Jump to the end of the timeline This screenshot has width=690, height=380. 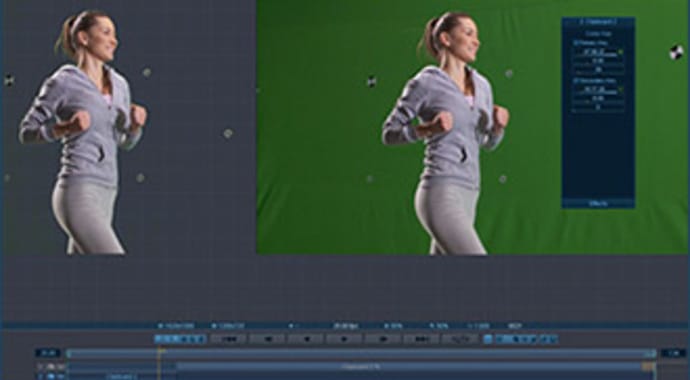[x=421, y=339]
